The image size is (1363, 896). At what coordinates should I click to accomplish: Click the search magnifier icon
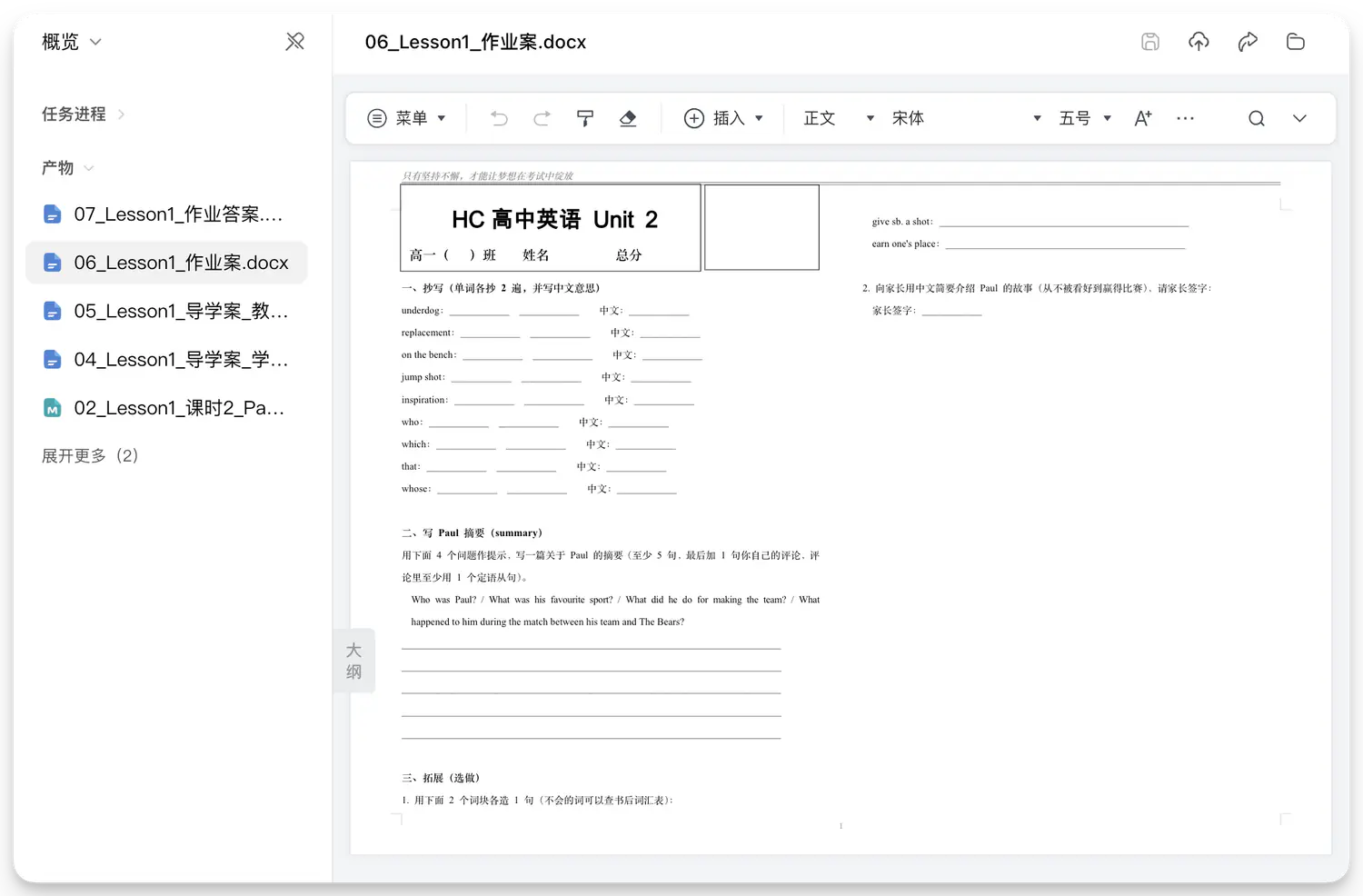[1257, 118]
